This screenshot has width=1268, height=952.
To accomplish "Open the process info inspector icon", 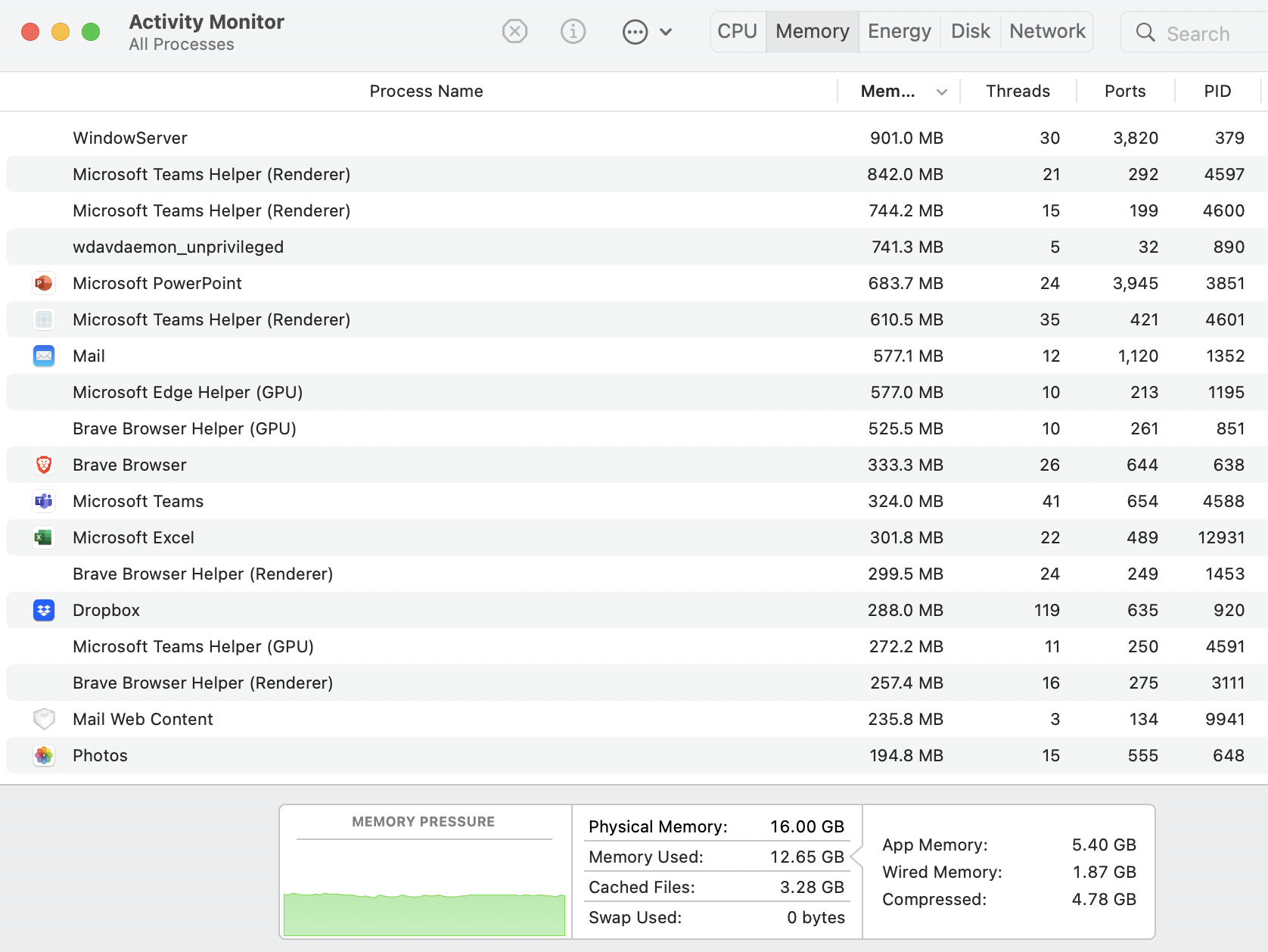I will coord(573,32).
